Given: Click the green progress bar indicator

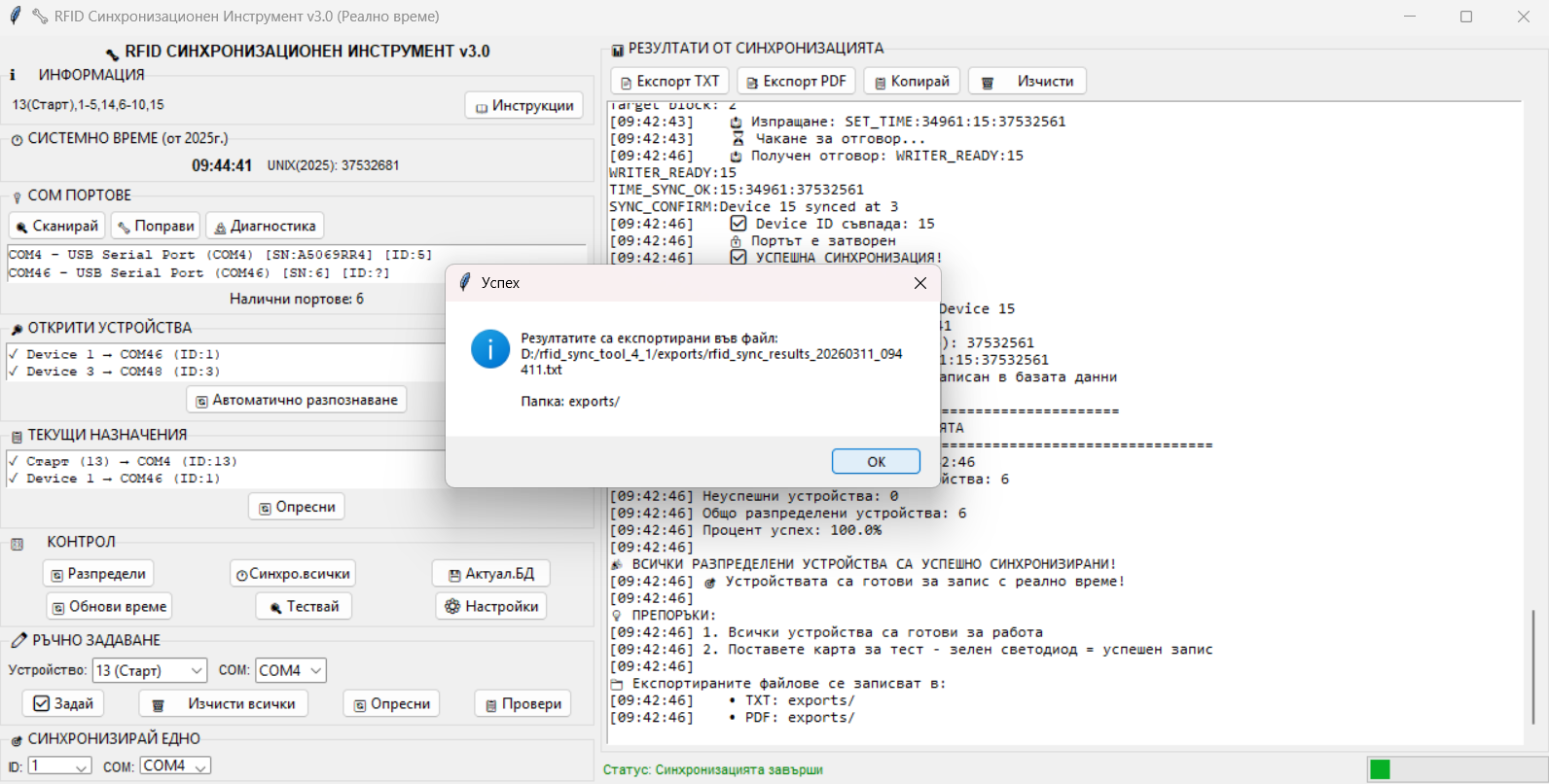Looking at the screenshot, I should [1380, 769].
